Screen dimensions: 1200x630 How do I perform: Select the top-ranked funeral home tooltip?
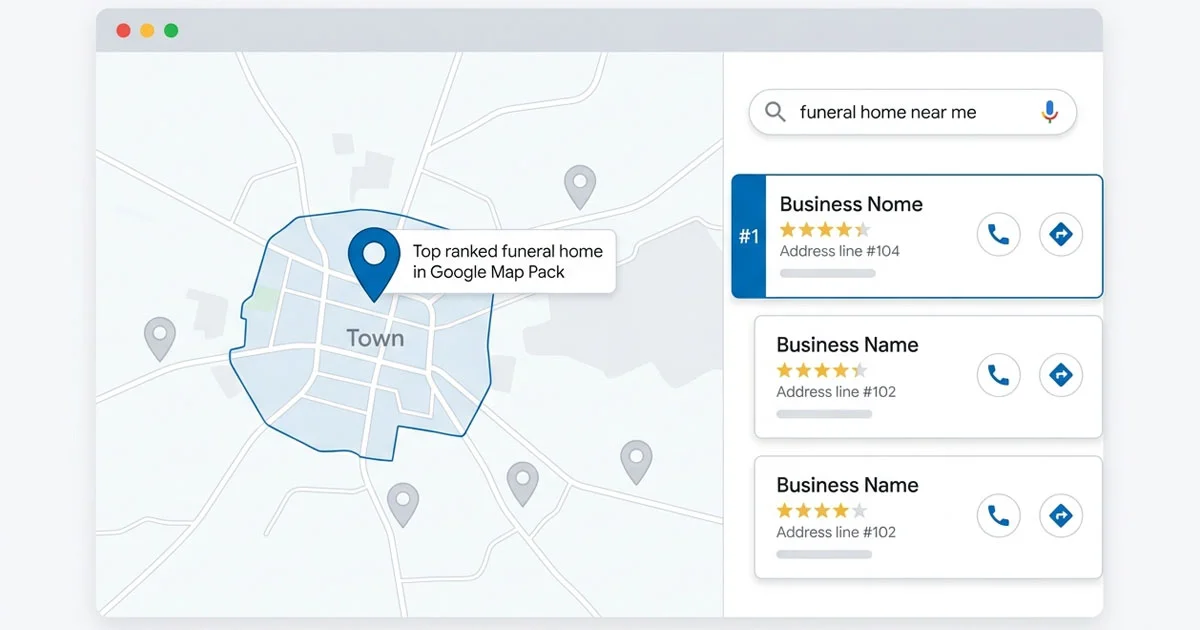(x=508, y=261)
